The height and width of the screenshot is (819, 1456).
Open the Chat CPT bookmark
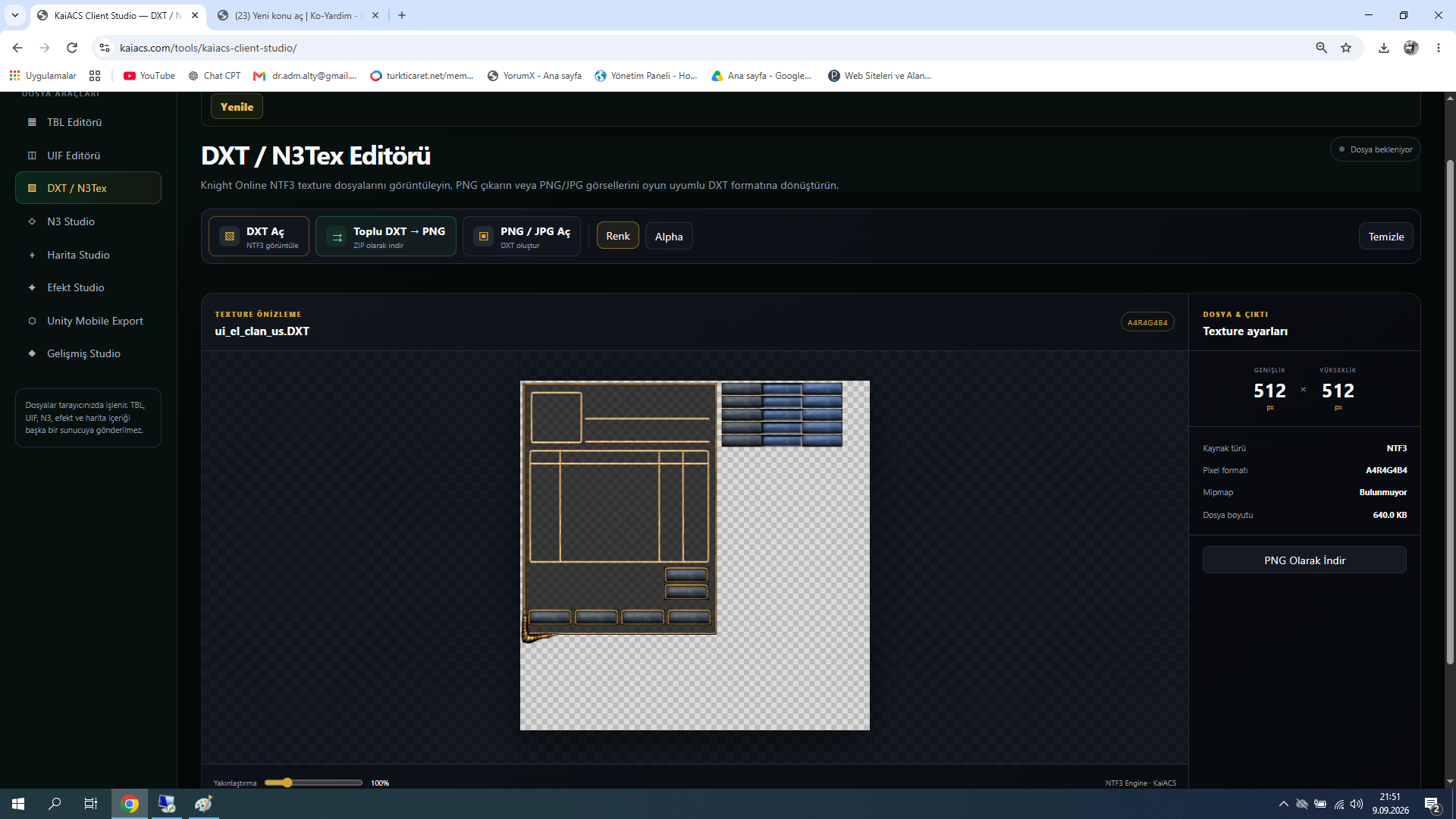(215, 76)
